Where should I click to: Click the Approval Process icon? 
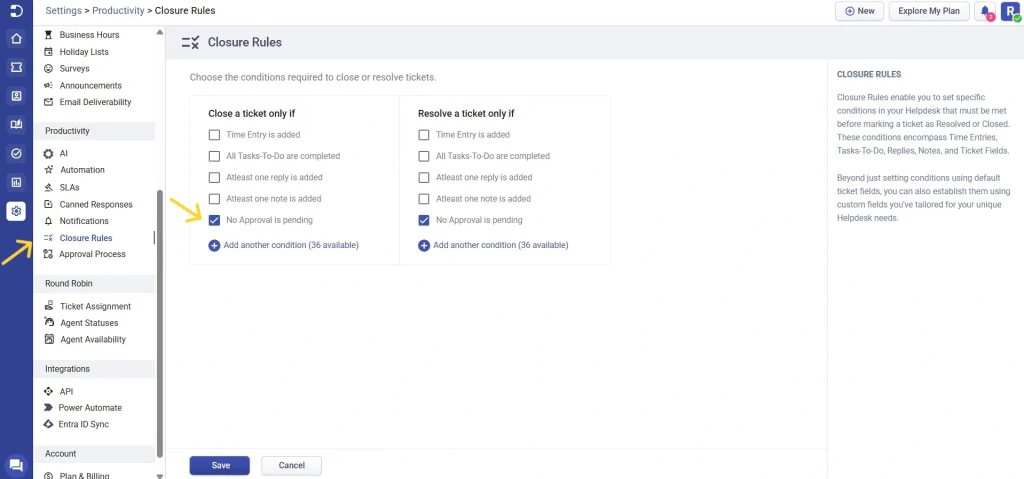(48, 254)
